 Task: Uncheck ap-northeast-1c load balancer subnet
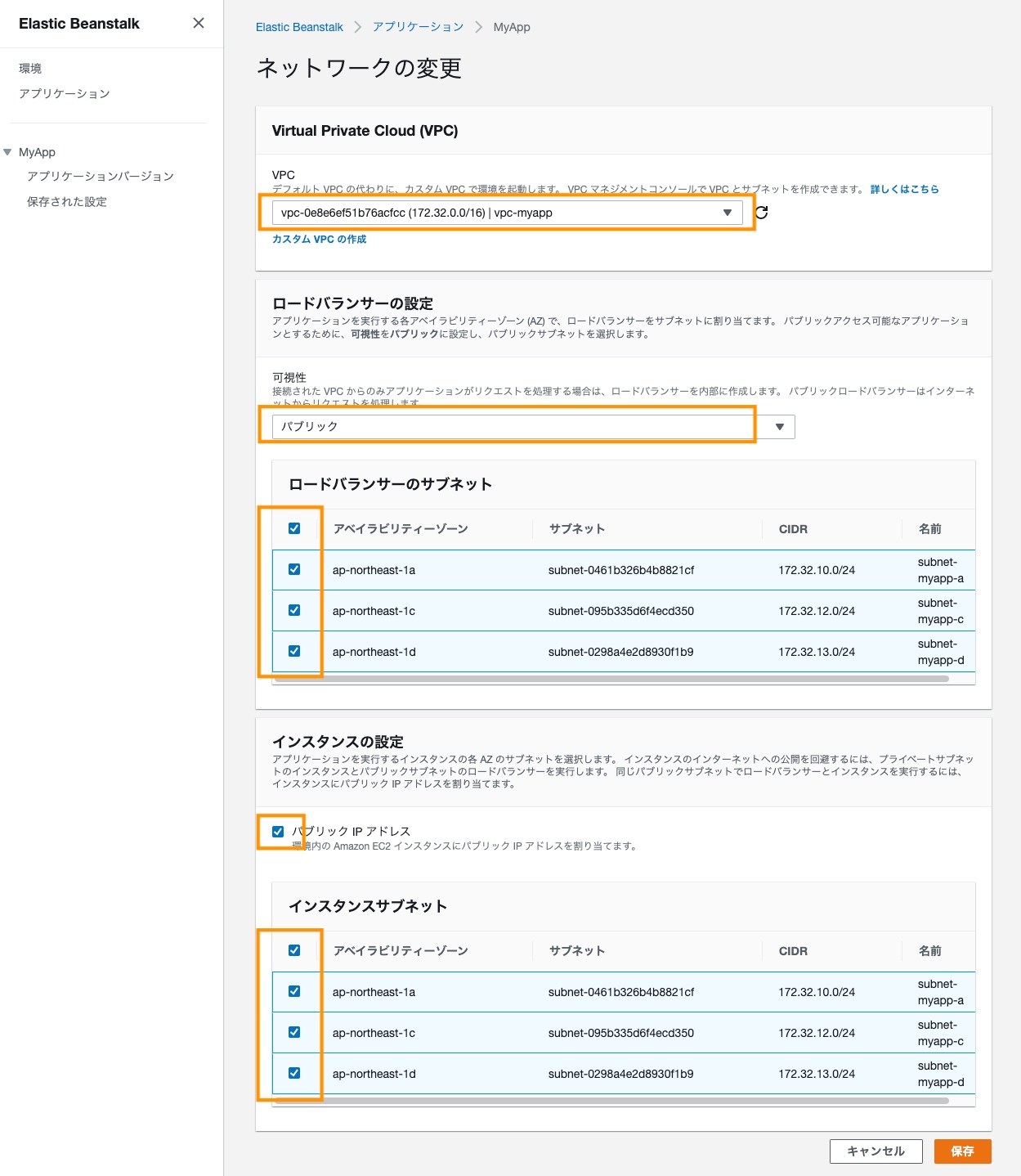tap(294, 610)
